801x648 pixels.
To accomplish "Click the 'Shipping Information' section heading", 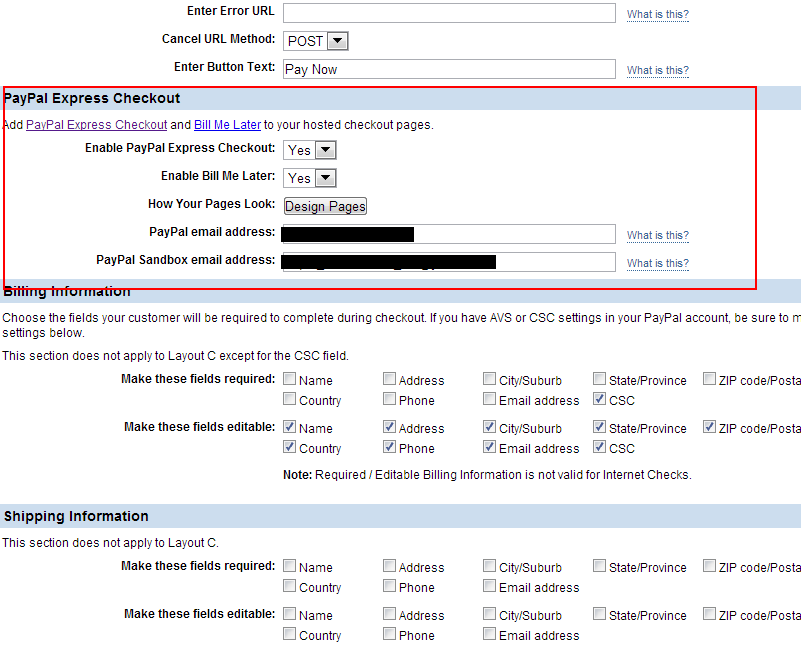I will 76,516.
